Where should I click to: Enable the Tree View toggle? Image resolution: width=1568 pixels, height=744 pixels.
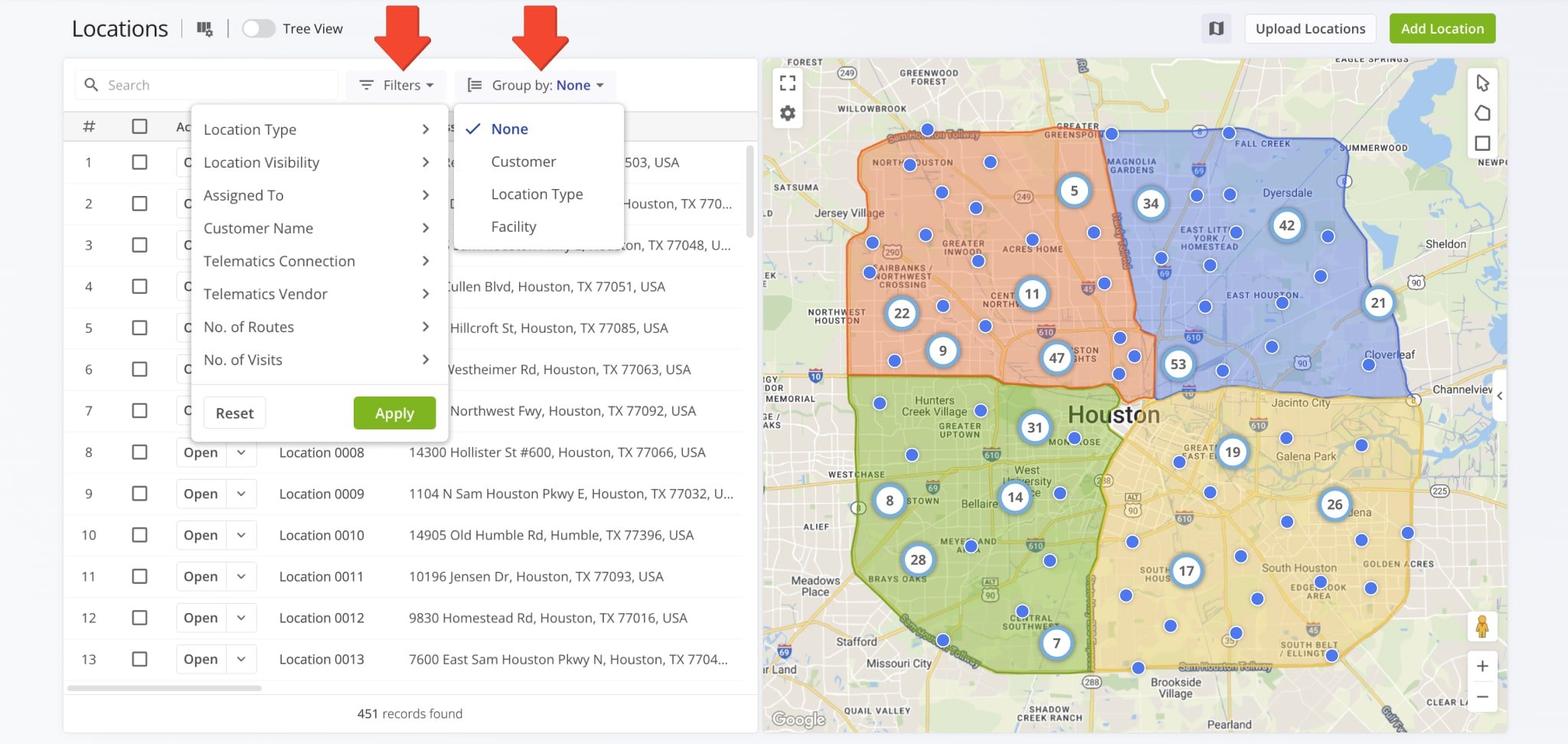259,28
